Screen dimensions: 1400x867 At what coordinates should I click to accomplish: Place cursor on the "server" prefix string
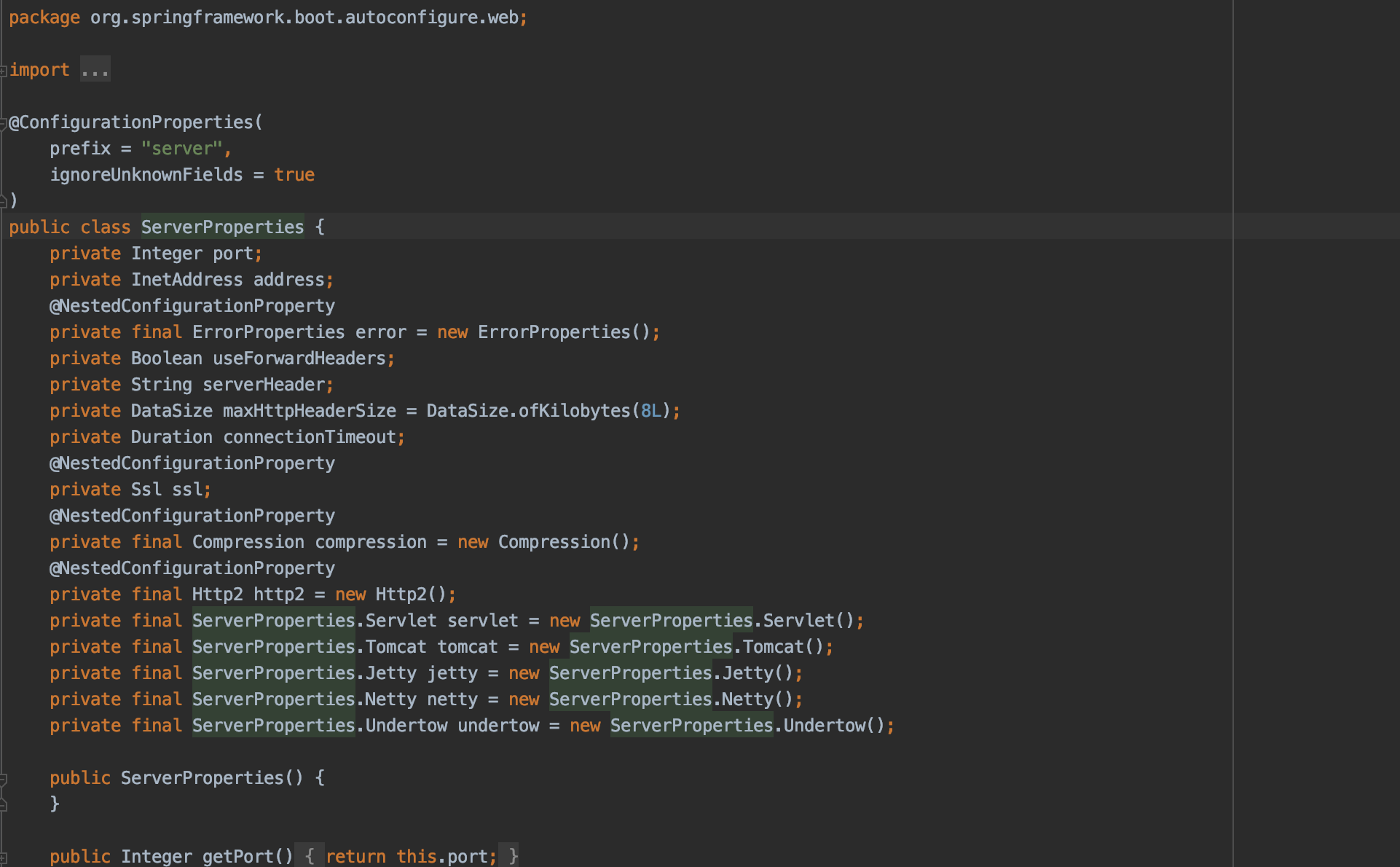tap(181, 149)
